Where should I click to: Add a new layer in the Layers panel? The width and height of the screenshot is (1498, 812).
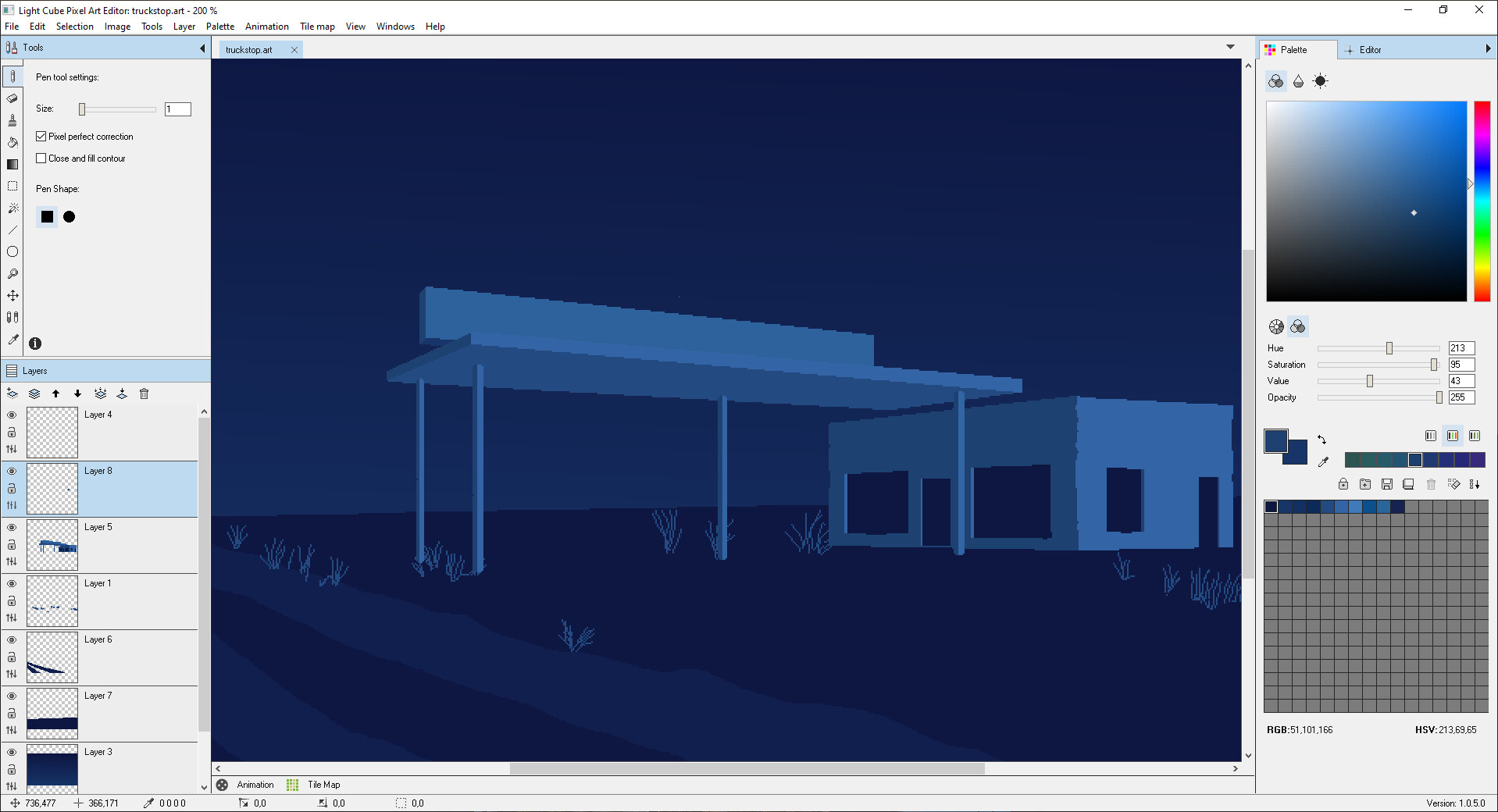[x=12, y=394]
